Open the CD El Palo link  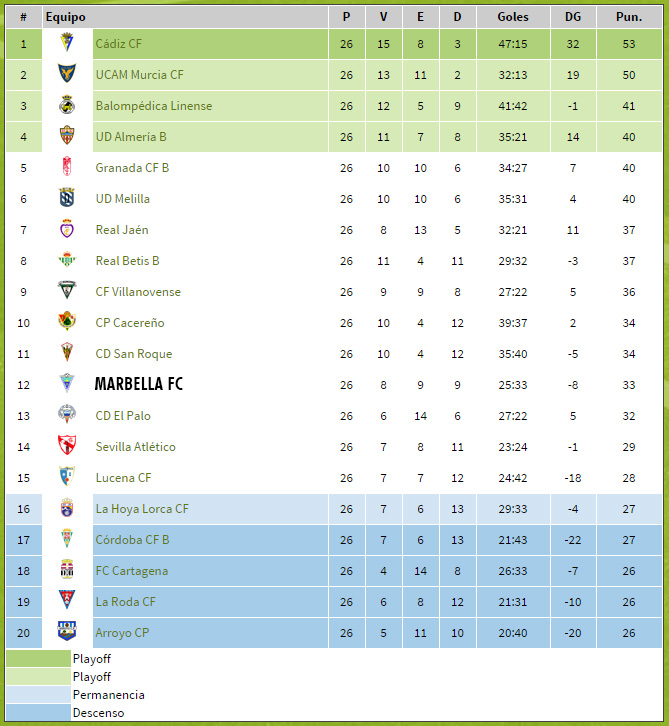[x=123, y=416]
